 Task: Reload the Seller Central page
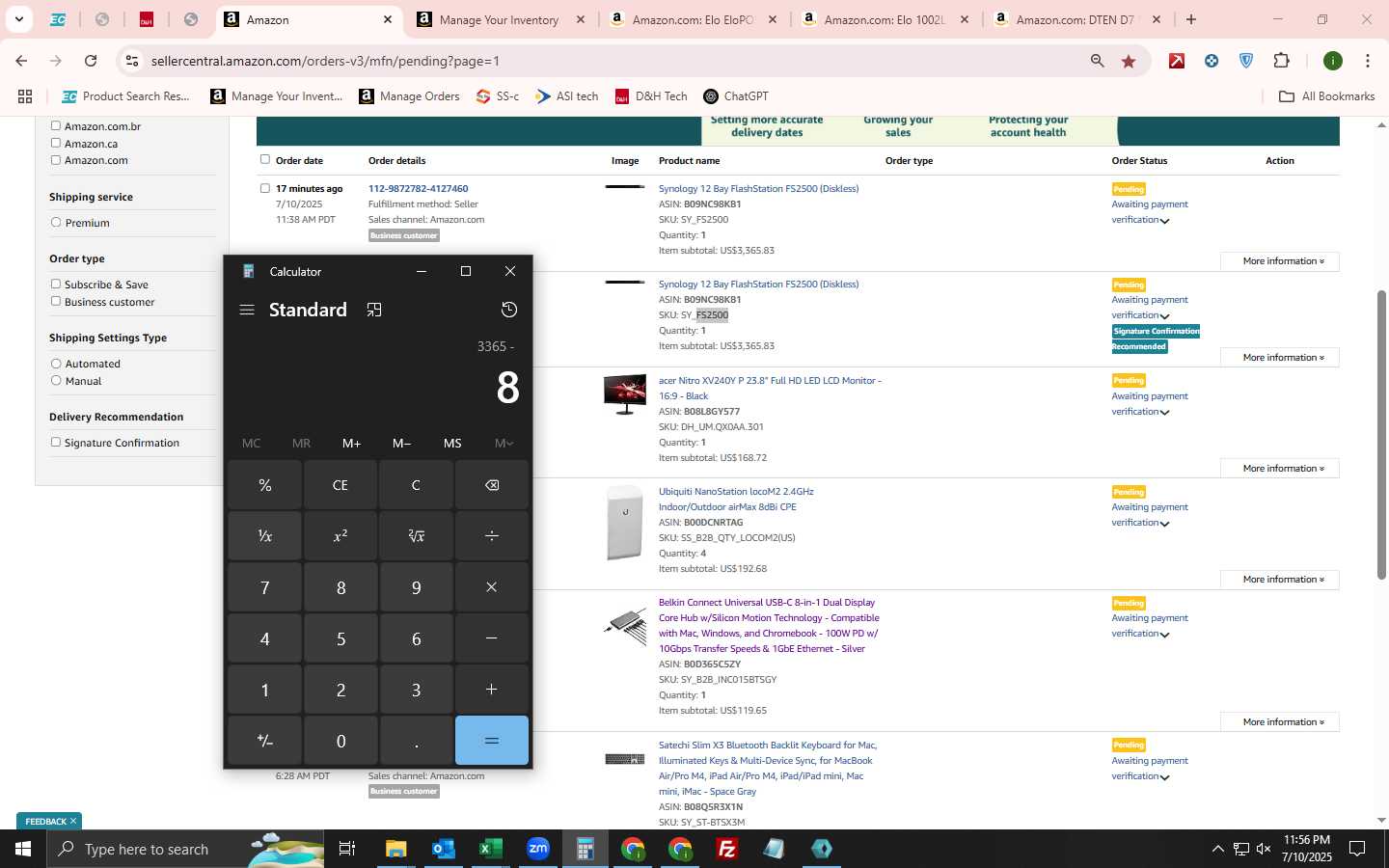tap(91, 61)
